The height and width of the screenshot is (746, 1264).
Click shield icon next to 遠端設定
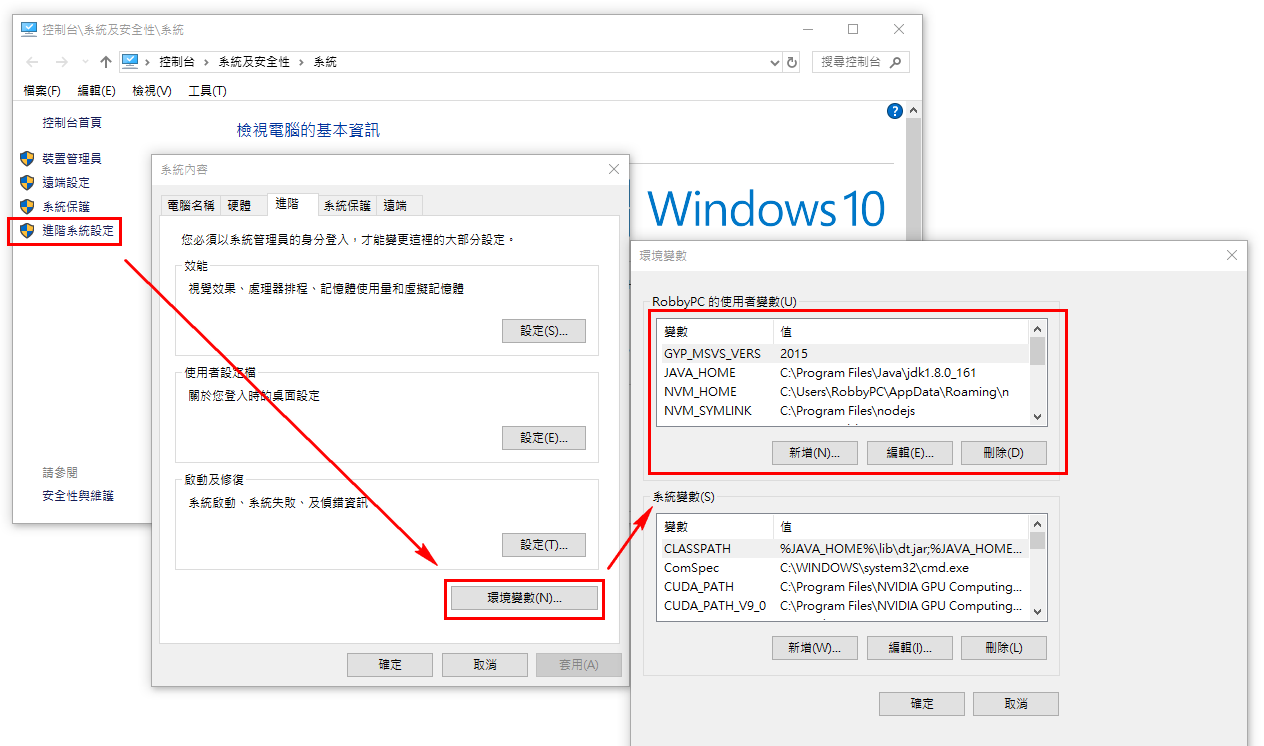coord(27,182)
